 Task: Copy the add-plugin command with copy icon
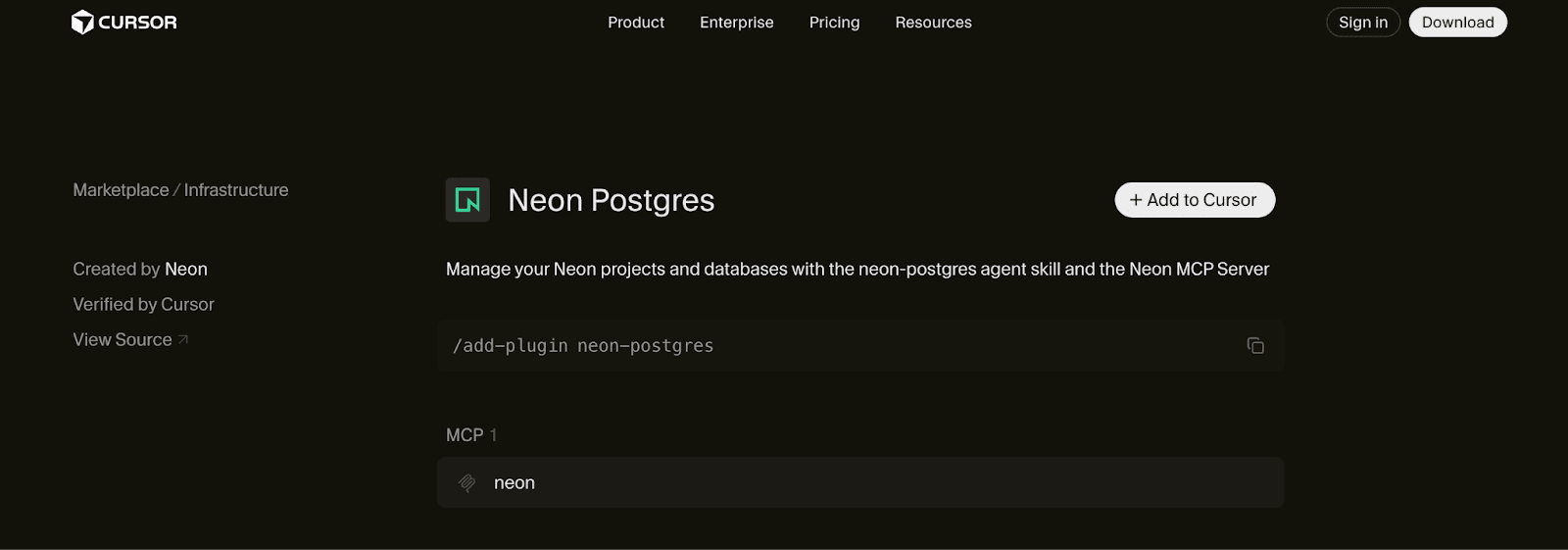tap(1255, 345)
